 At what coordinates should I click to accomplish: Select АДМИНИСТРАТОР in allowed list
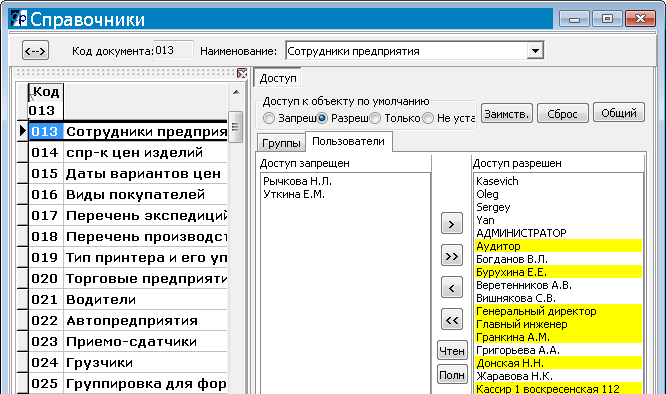tap(559, 233)
